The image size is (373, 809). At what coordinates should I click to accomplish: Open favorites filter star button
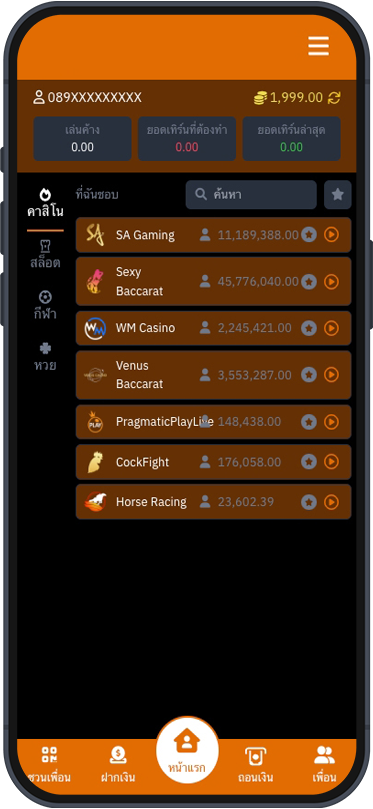pos(337,195)
